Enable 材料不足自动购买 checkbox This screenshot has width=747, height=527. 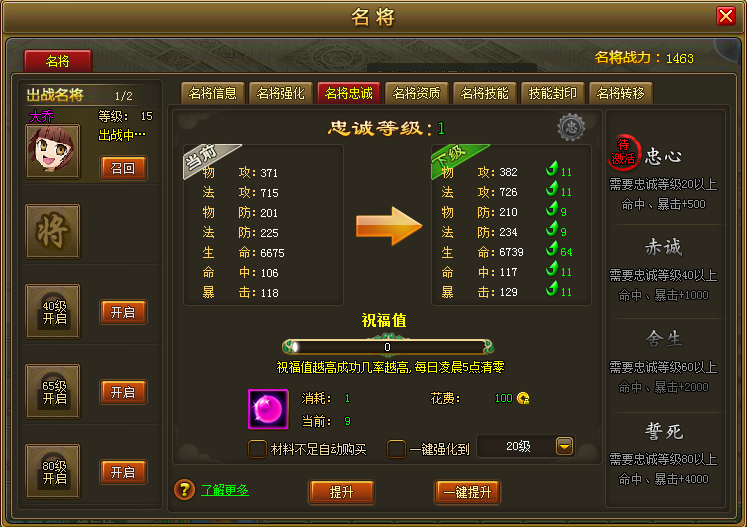(x=257, y=449)
